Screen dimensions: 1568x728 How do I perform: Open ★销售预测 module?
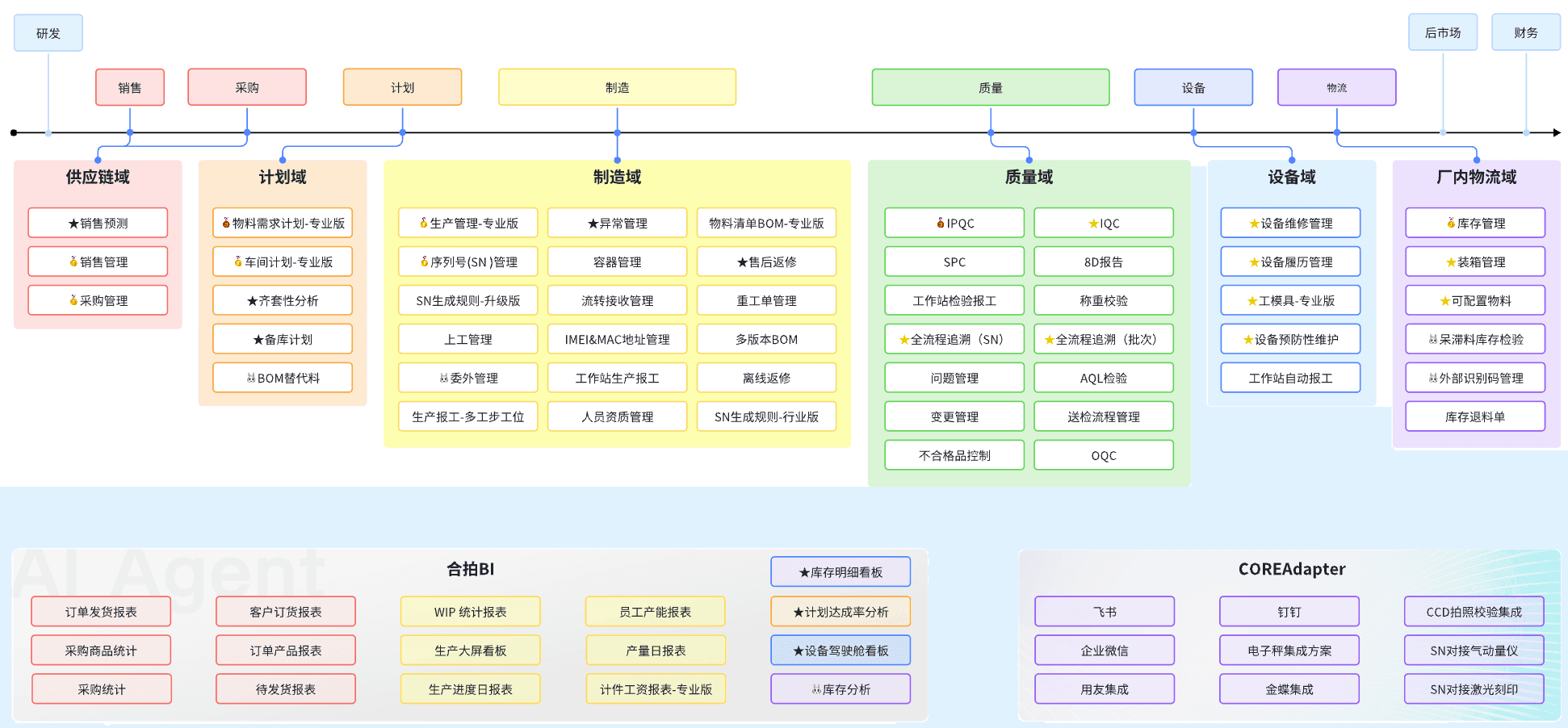click(98, 223)
